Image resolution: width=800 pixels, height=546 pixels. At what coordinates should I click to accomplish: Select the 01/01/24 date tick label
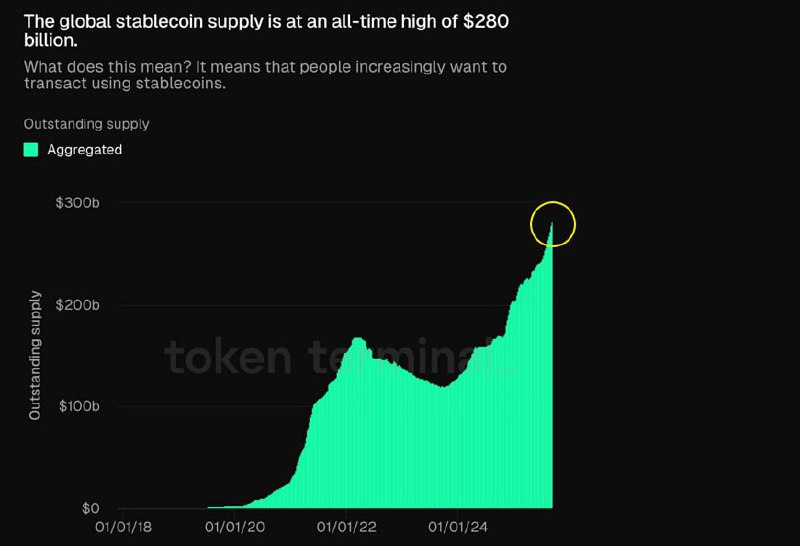458,527
